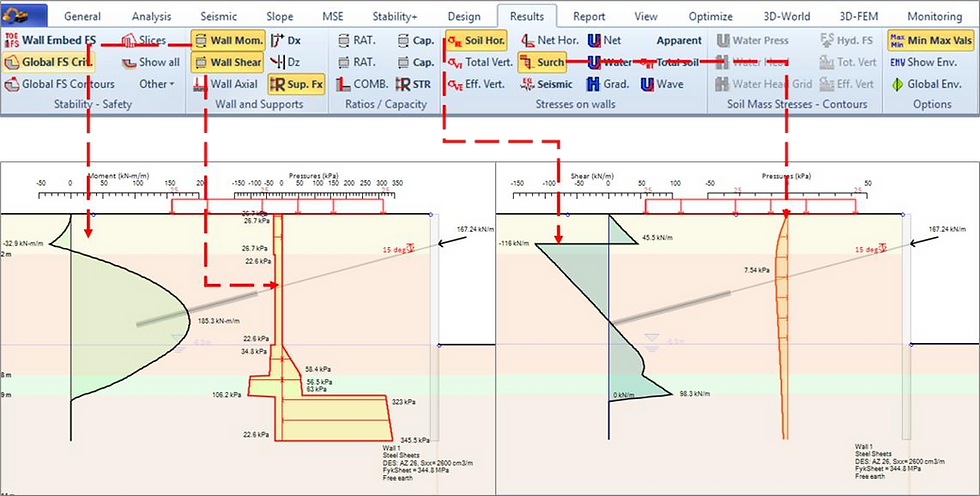The height and width of the screenshot is (496, 980).
Task: Click the 98.3 kN/m shear label
Action: (x=694, y=394)
